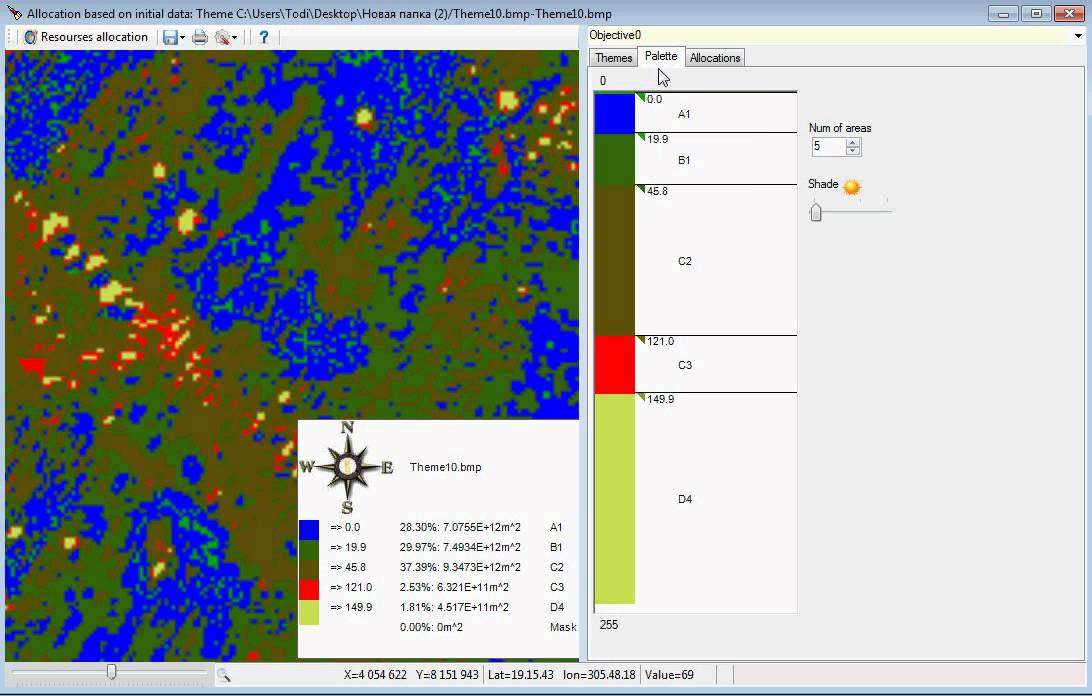This screenshot has height=696, width=1092.
Task: Click the magnifier icon near zoom slider
Action: pyautogui.click(x=224, y=674)
